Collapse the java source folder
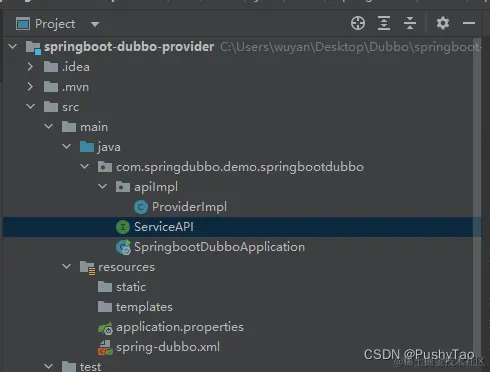490x372 pixels. [x=67, y=147]
